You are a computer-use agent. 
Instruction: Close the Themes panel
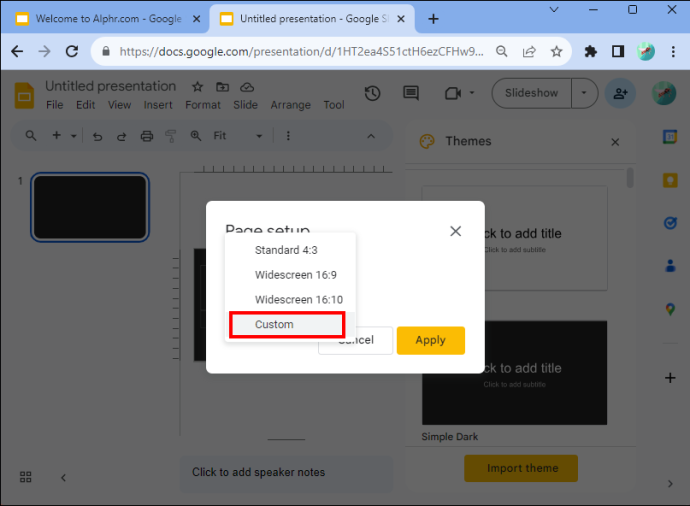coord(615,142)
